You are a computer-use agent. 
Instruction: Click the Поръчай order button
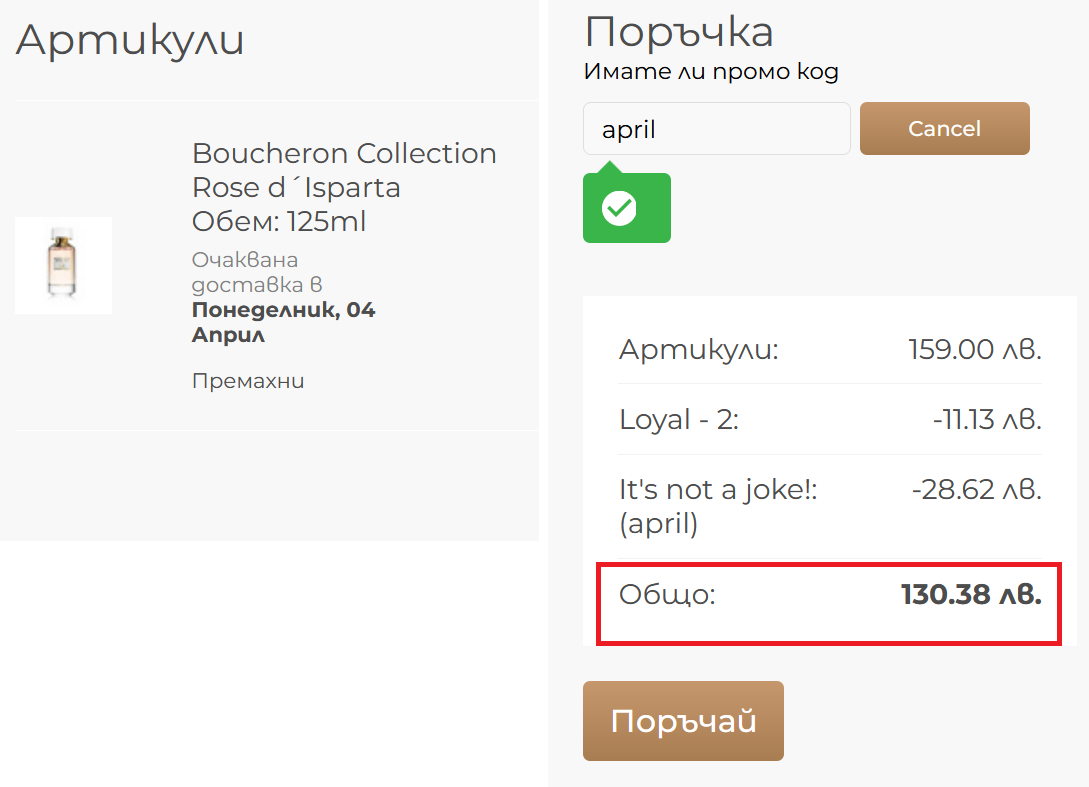tap(683, 721)
